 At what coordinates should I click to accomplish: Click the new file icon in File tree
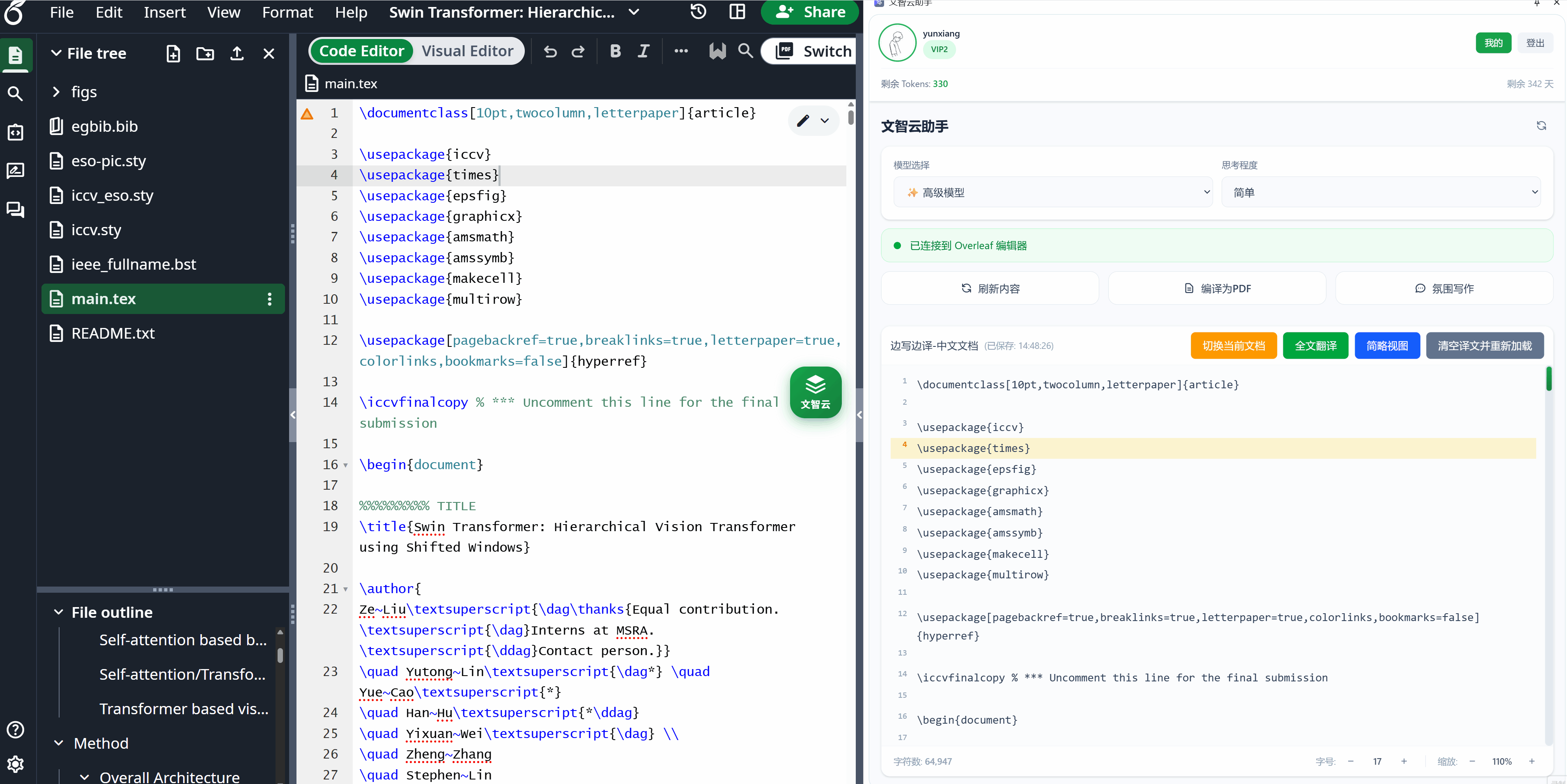tap(173, 53)
